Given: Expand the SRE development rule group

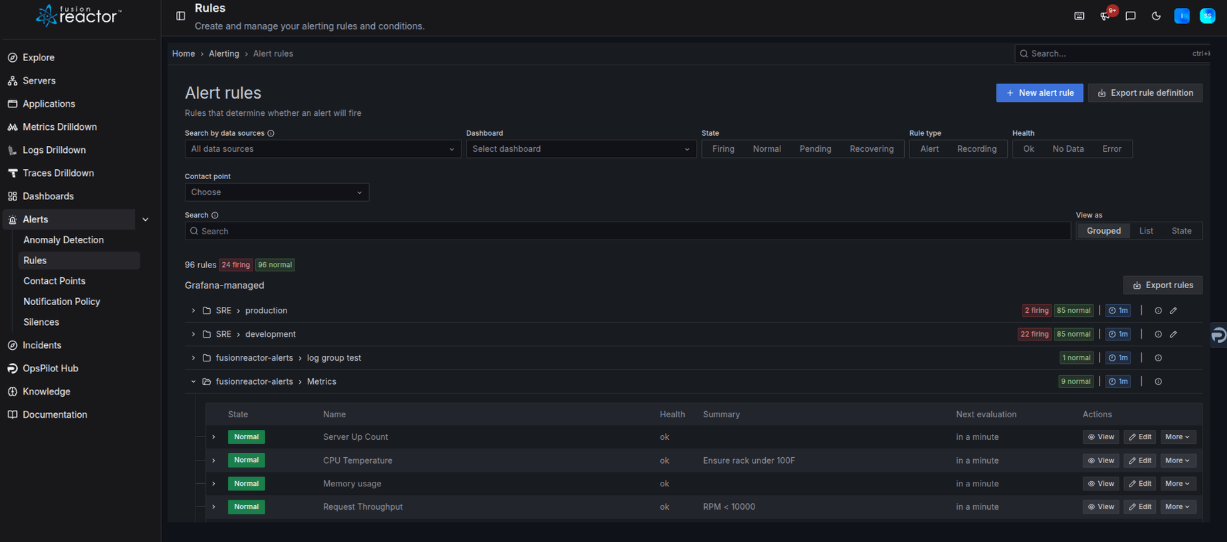Looking at the screenshot, I should [194, 334].
